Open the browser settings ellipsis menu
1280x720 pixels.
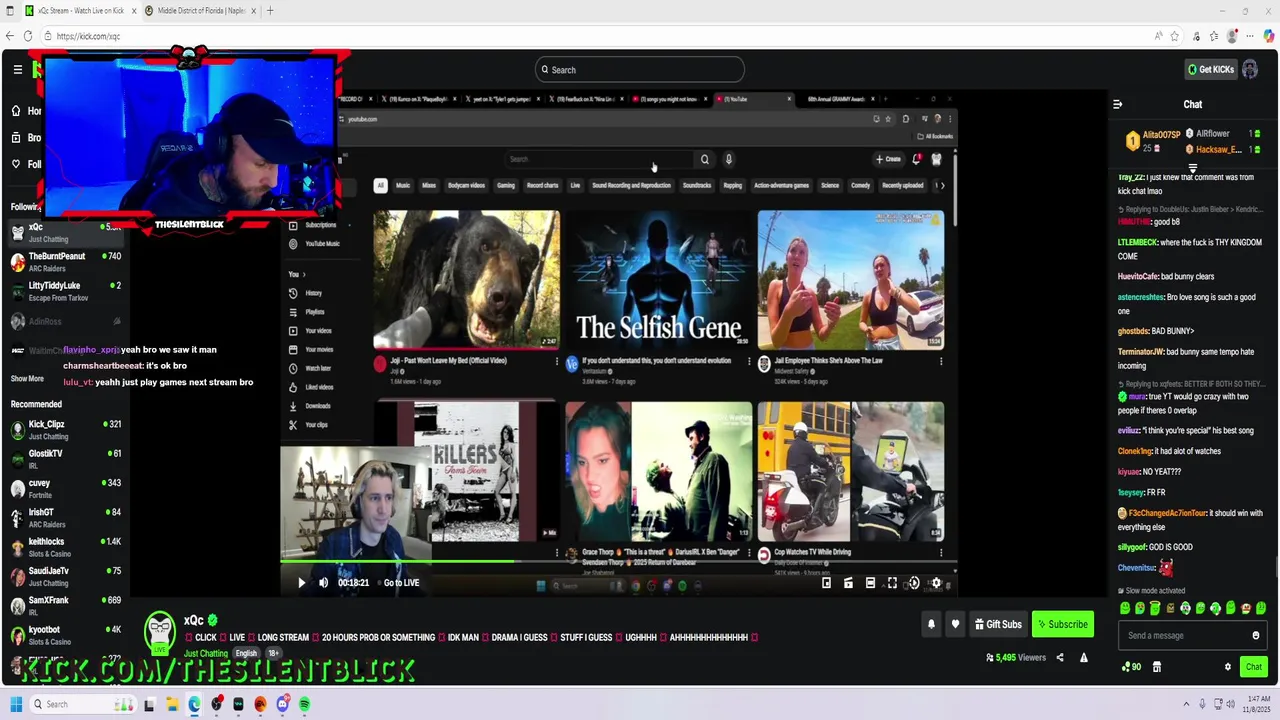(1250, 36)
